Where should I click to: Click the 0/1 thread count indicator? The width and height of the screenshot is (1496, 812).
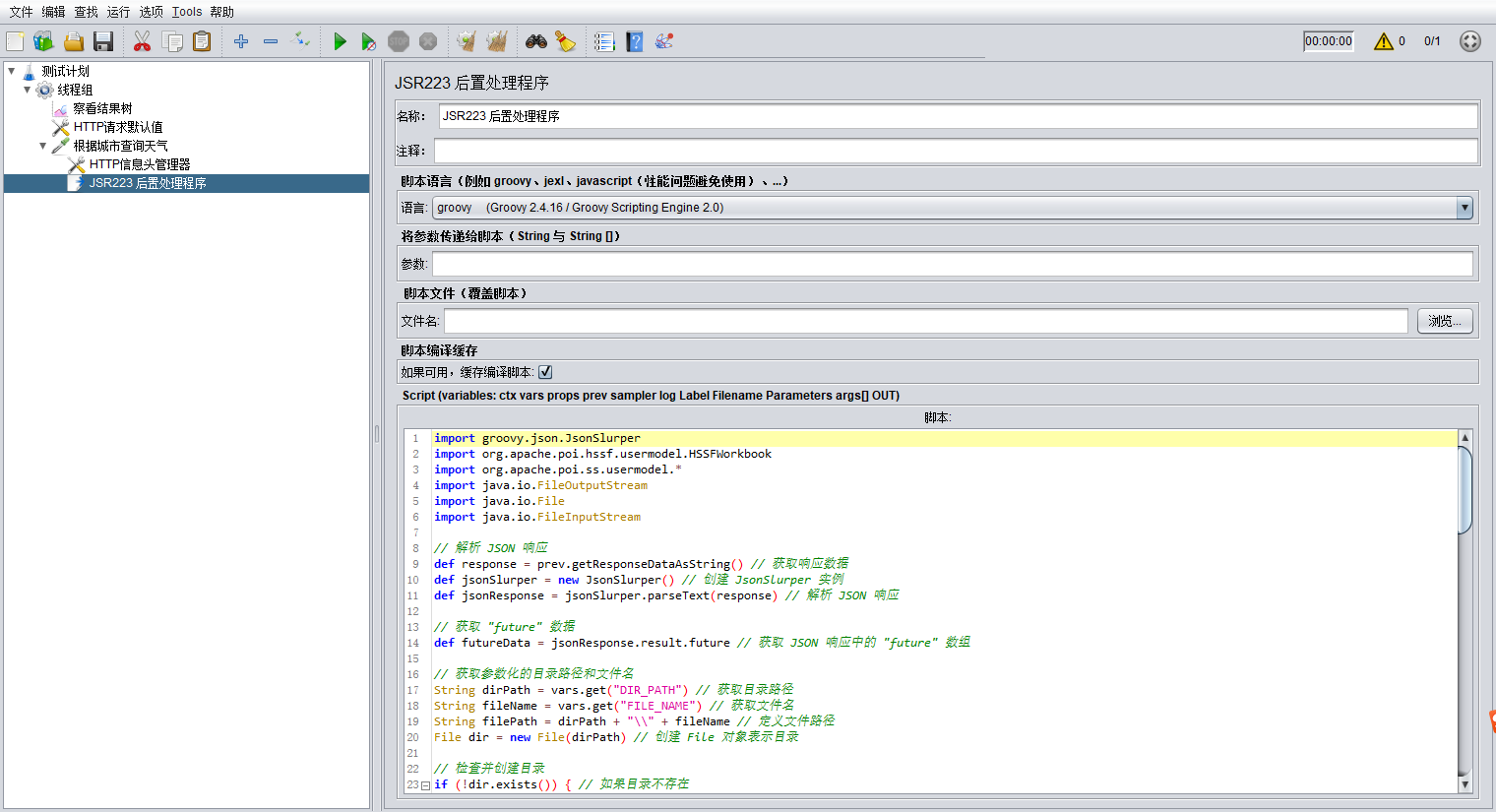(1432, 41)
